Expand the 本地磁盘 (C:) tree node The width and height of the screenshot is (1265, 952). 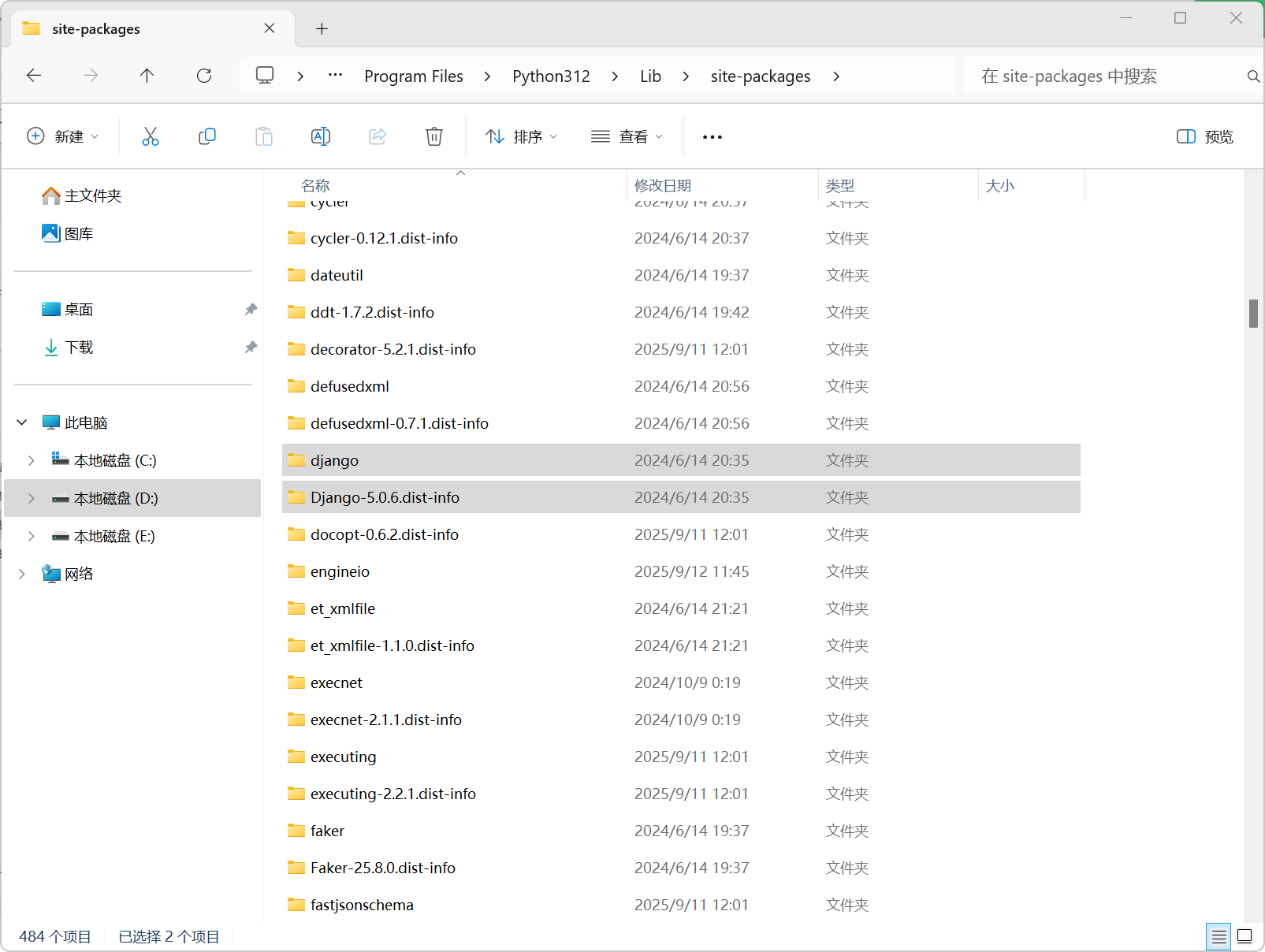click(x=32, y=460)
